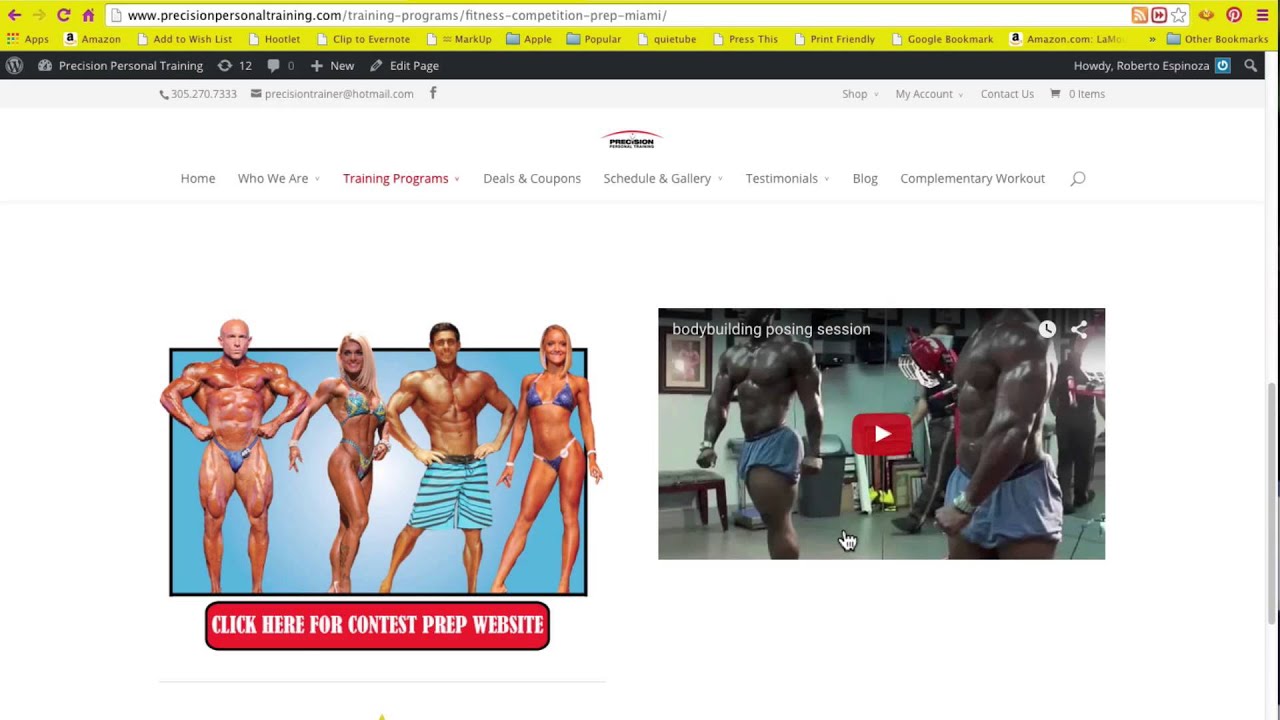Click the Click Here For Contest Prep Website button
Viewport: 1280px width, 720px height.
coord(377,626)
